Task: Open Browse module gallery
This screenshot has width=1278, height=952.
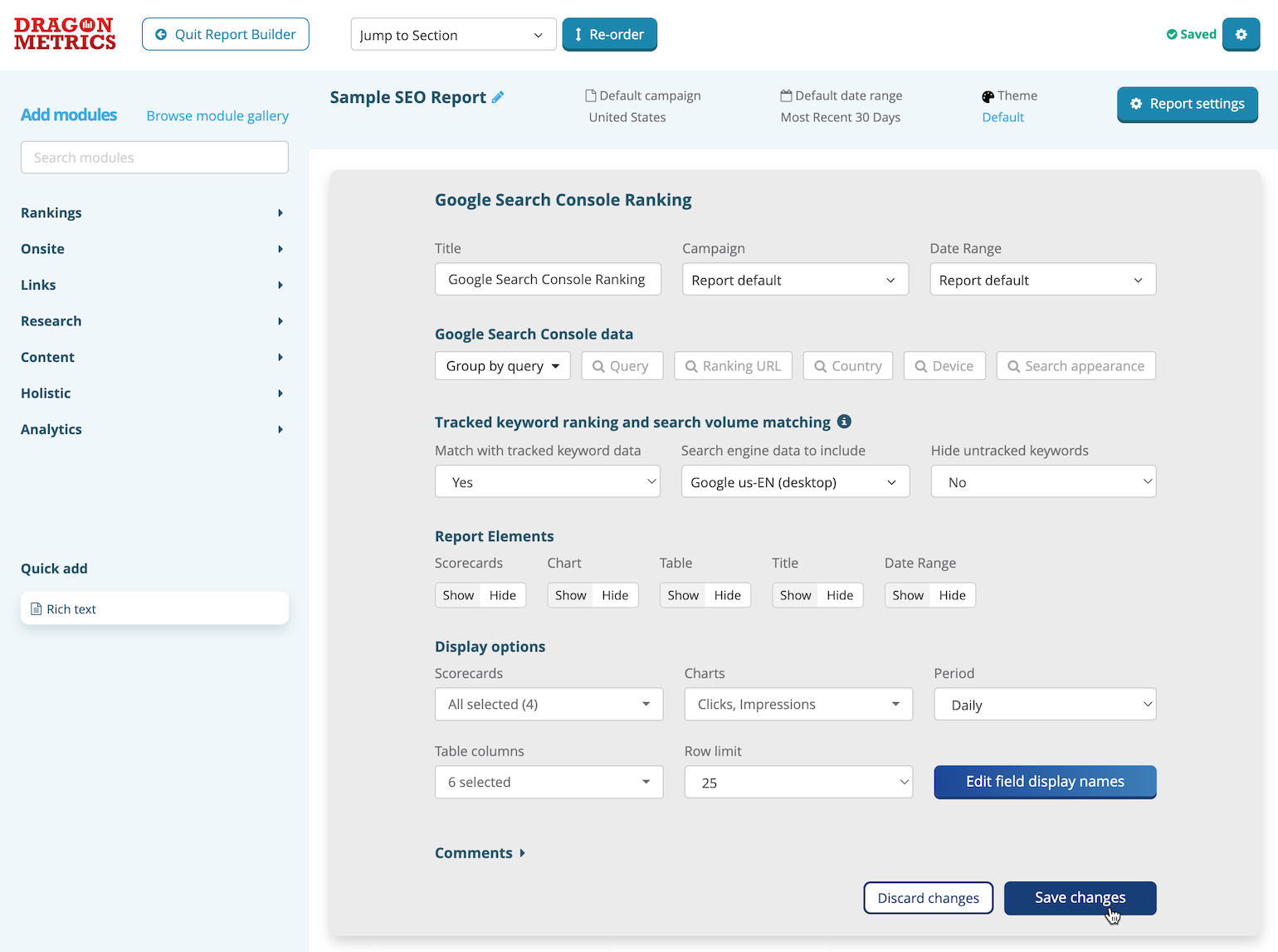Action: (x=217, y=115)
